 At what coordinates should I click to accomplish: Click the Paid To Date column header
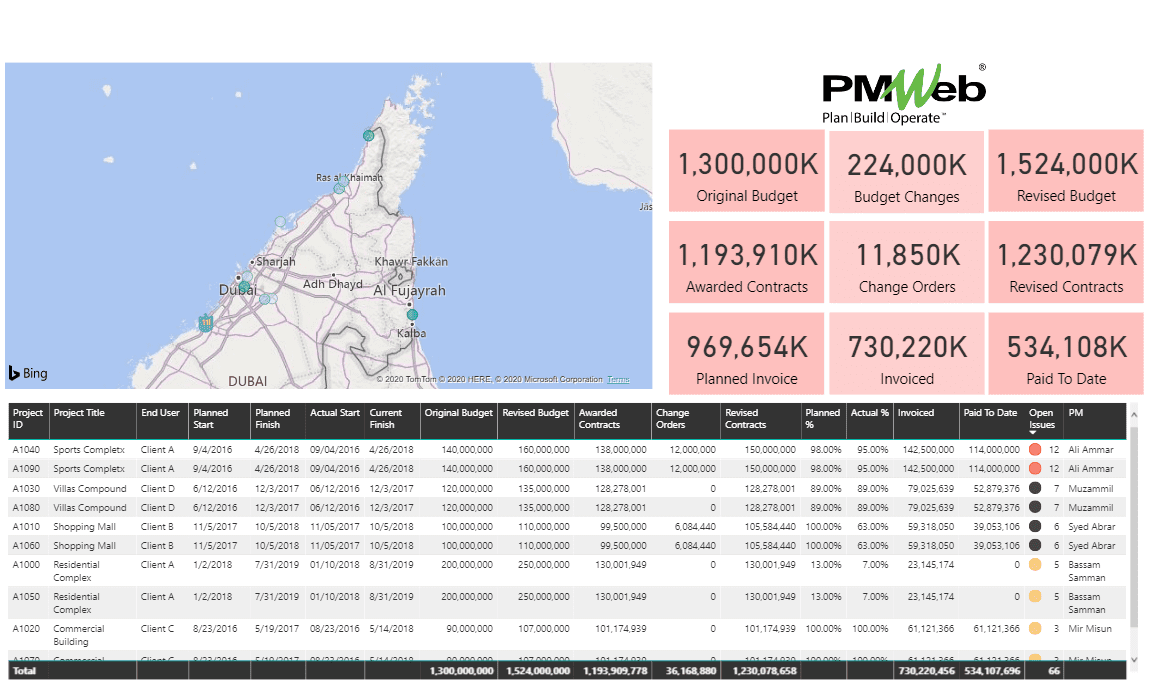(990, 412)
